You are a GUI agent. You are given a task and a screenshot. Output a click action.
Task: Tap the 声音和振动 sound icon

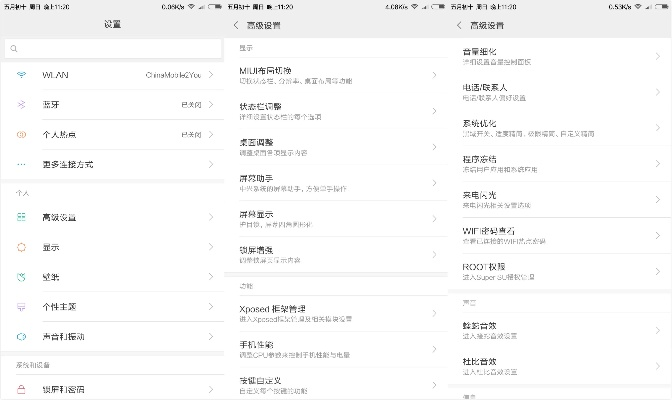tap(21, 337)
